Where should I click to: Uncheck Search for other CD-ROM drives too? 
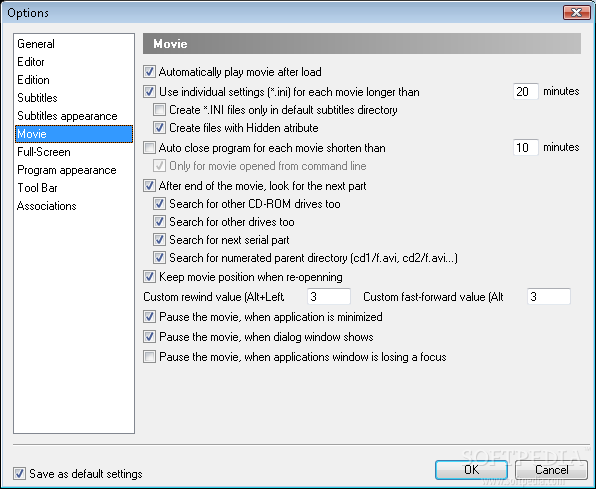159,204
